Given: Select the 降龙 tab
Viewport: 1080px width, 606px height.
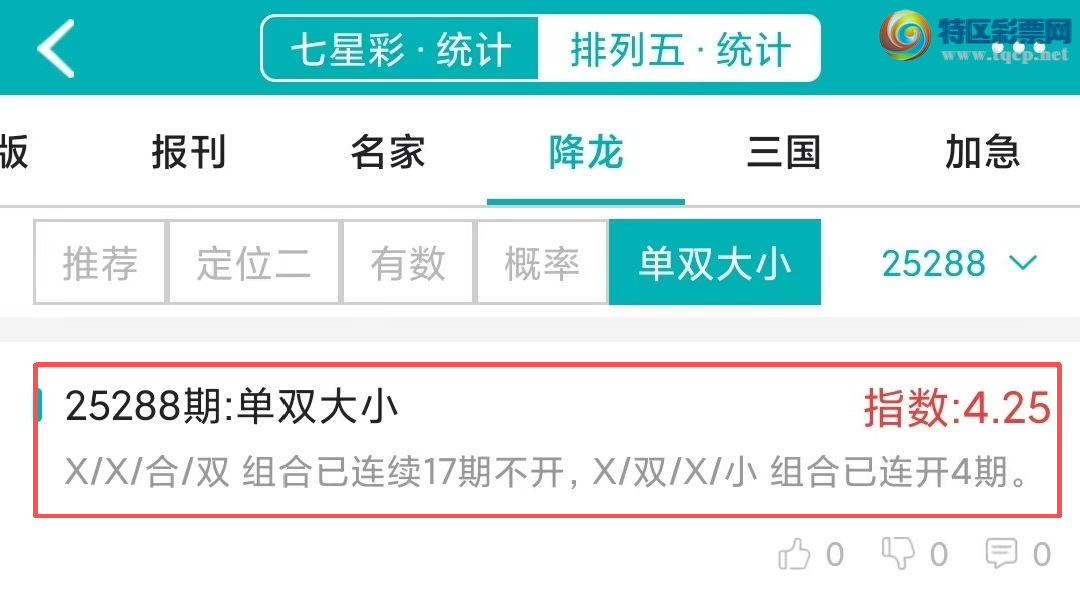Looking at the screenshot, I should coord(586,152).
